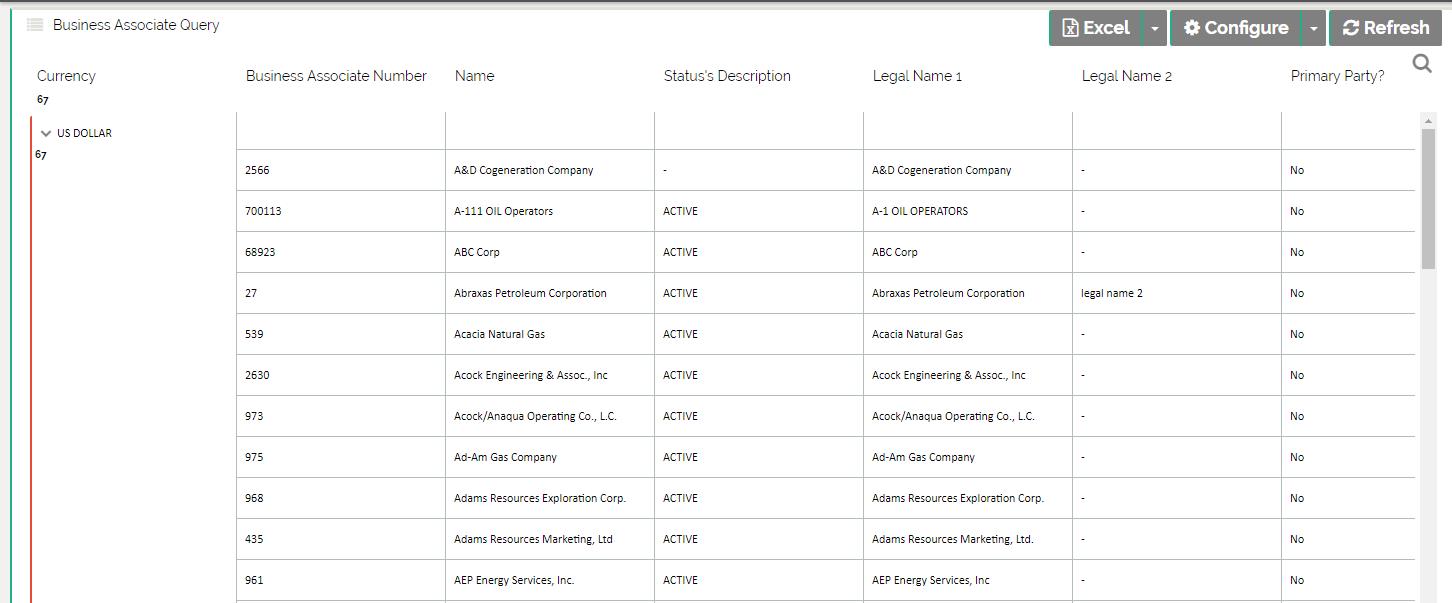Viewport: 1452px width, 603px height.
Task: Open the Excel export dropdown arrow
Action: [1154, 28]
